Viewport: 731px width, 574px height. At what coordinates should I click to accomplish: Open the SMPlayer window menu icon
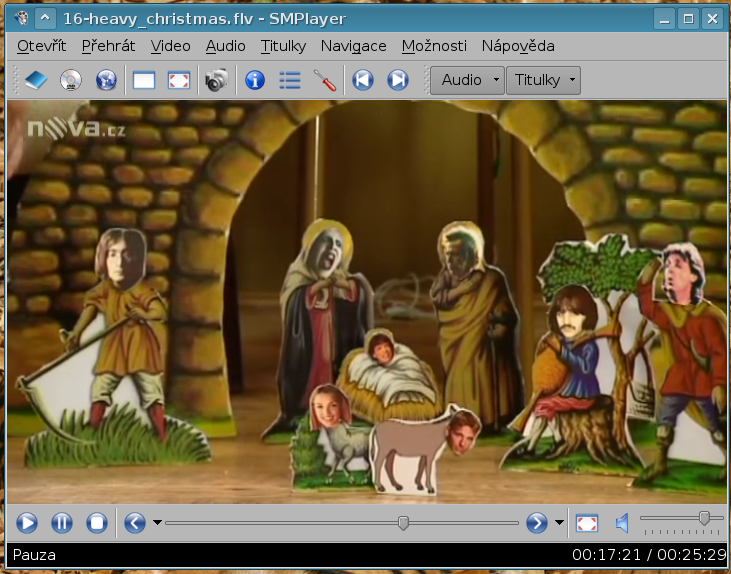click(x=21, y=19)
